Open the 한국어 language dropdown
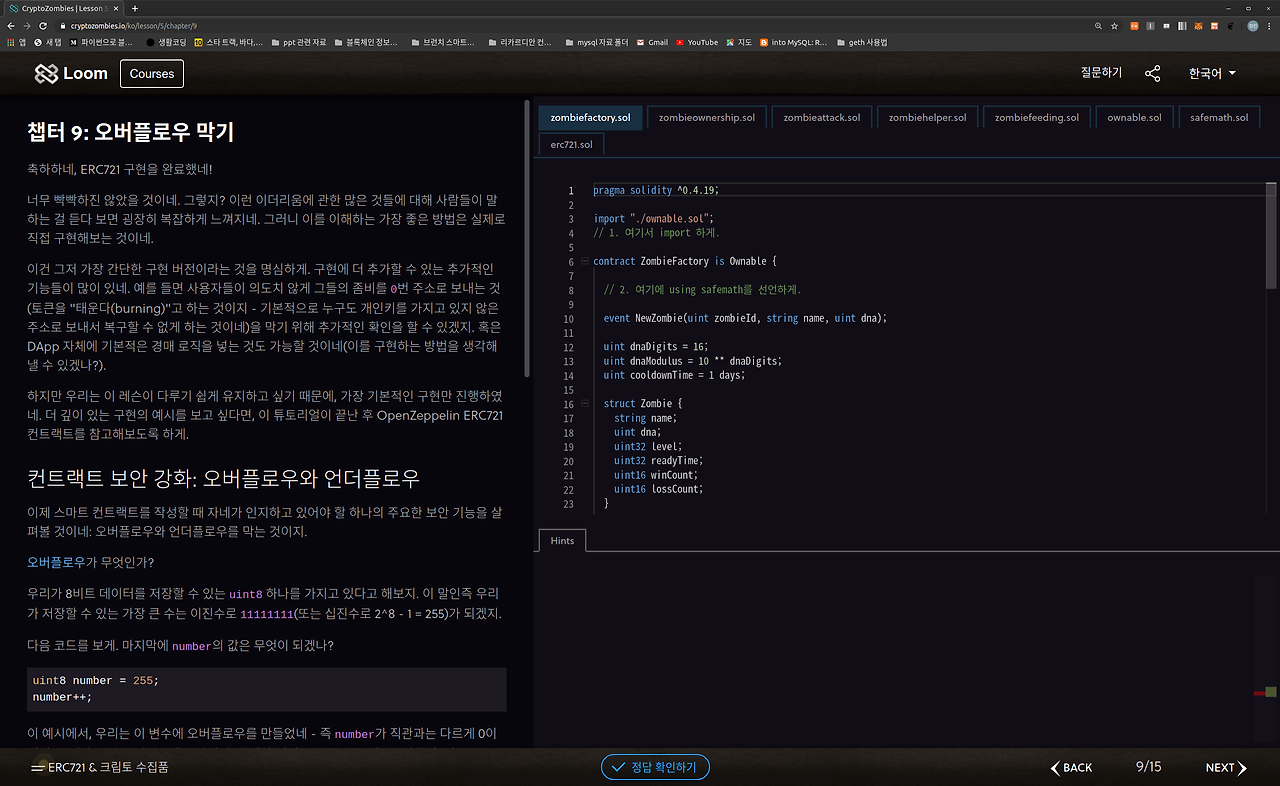 tap(1212, 73)
